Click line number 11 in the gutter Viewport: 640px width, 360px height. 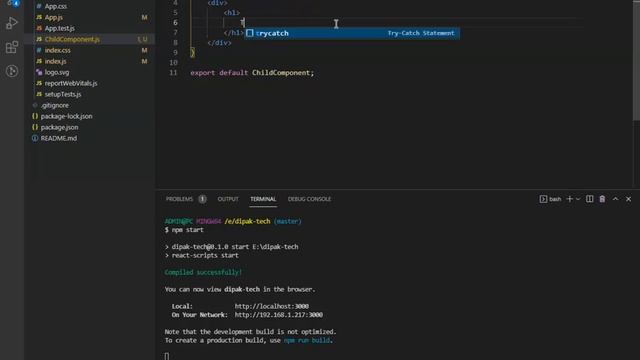pyautogui.click(x=173, y=73)
